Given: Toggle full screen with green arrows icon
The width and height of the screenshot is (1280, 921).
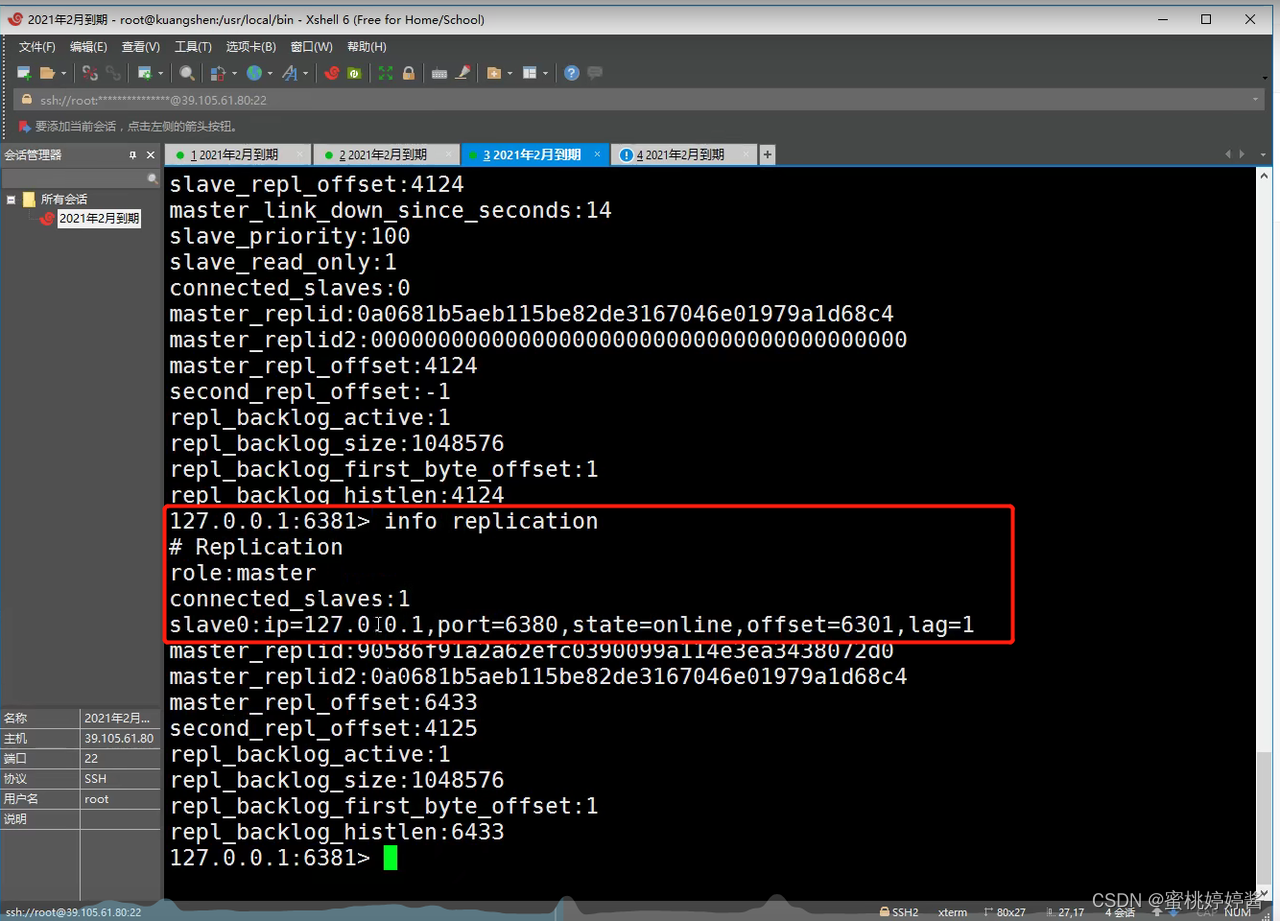Looking at the screenshot, I should [385, 73].
